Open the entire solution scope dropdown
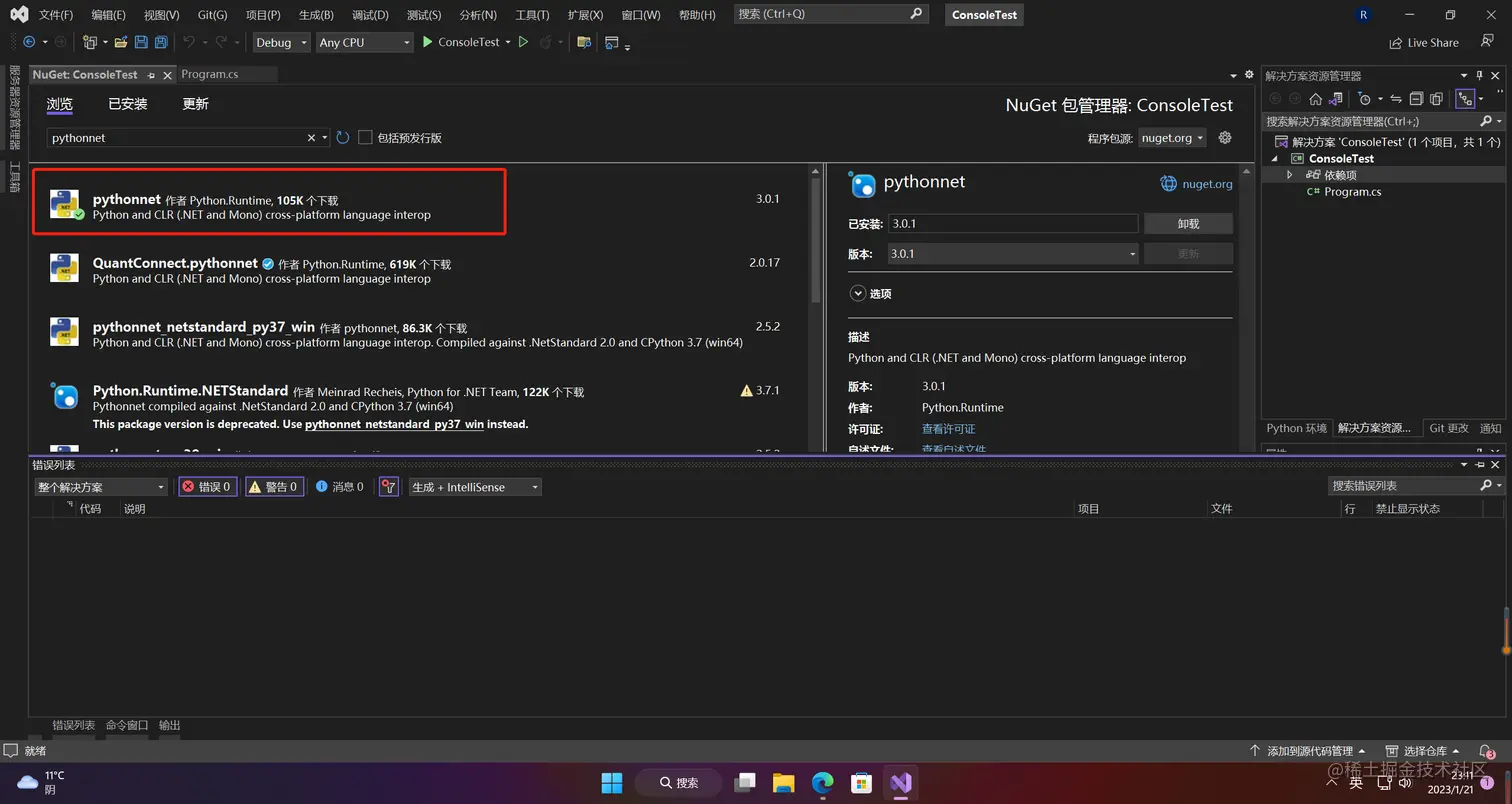Screen dimensions: 1512x804 click(x=101, y=487)
